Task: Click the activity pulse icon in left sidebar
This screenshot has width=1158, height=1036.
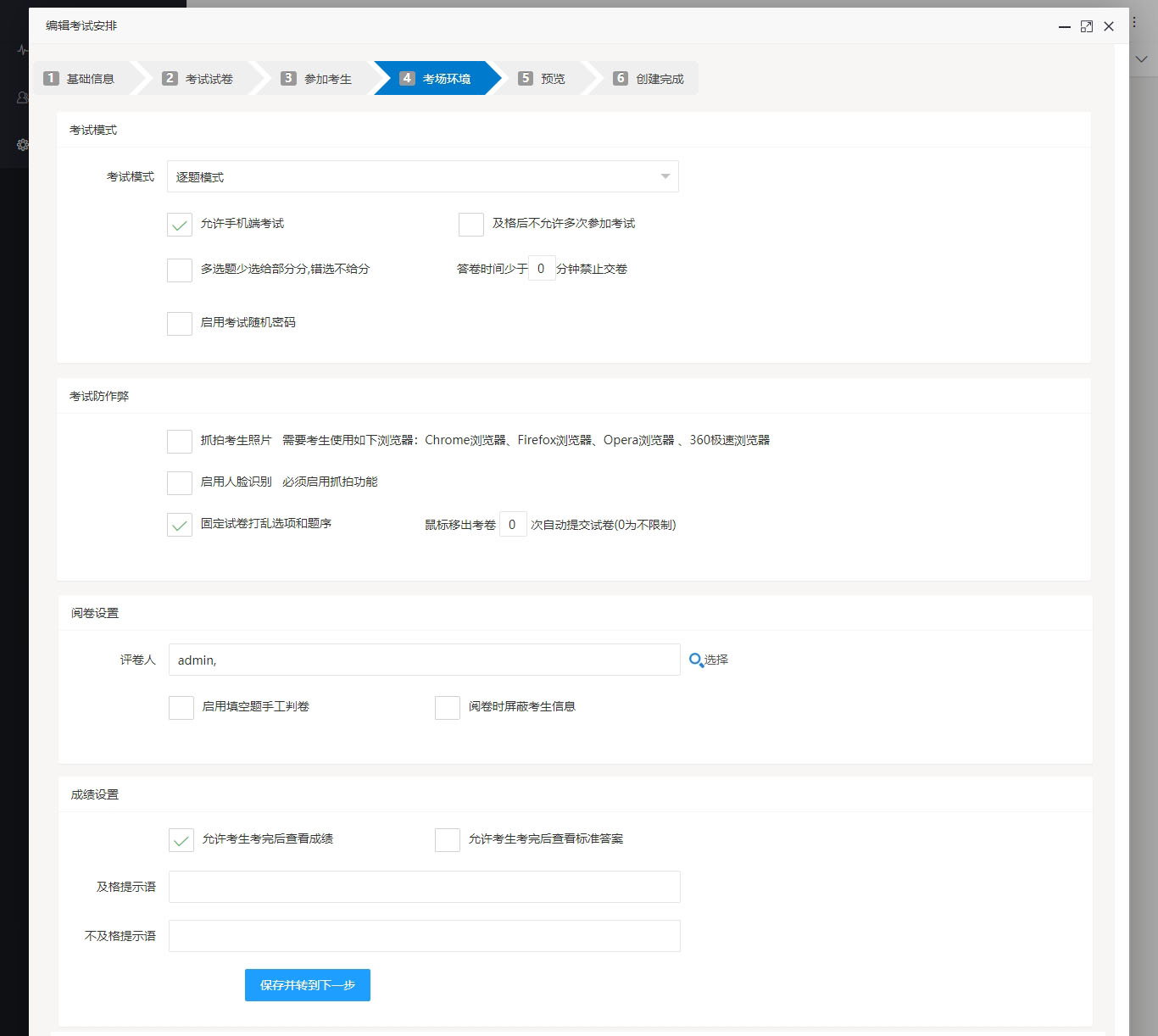Action: point(23,50)
